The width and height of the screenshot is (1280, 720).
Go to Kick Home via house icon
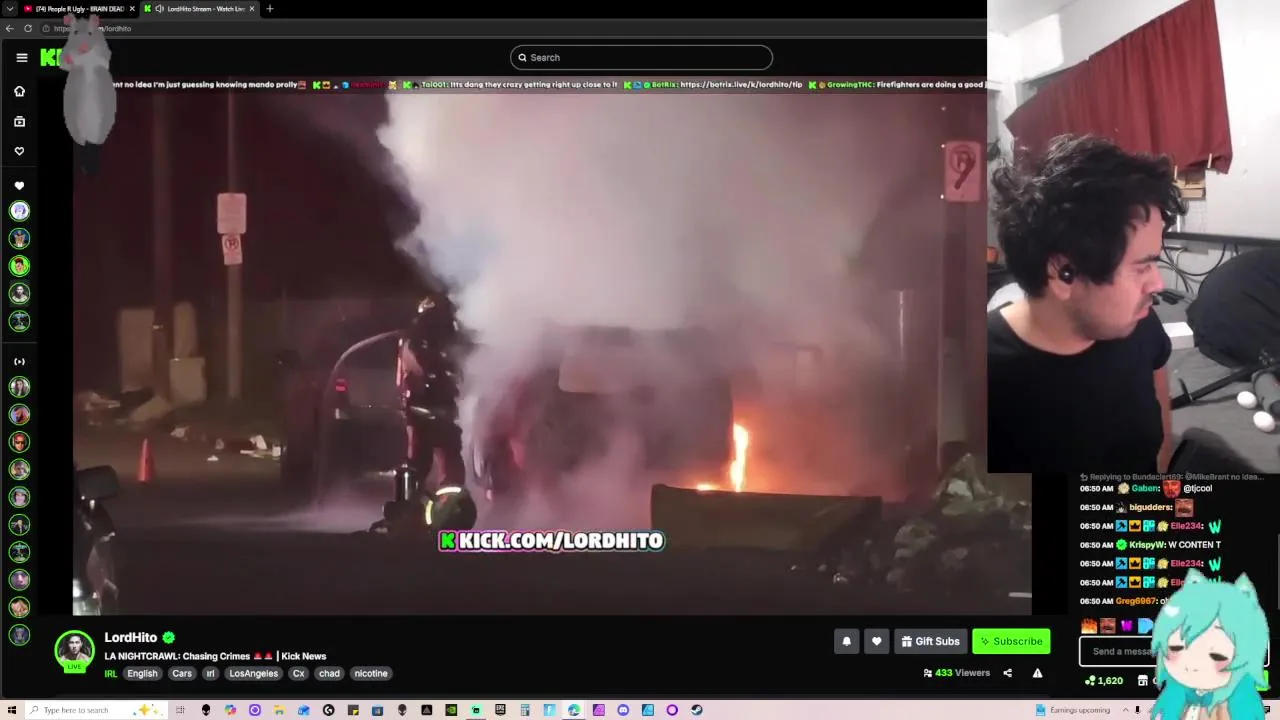coord(19,91)
